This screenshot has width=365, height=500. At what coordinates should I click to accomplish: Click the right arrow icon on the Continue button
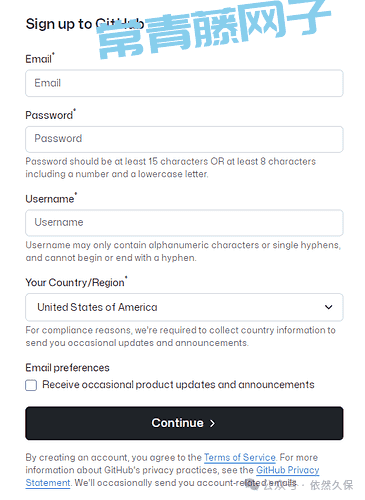[x=212, y=423]
